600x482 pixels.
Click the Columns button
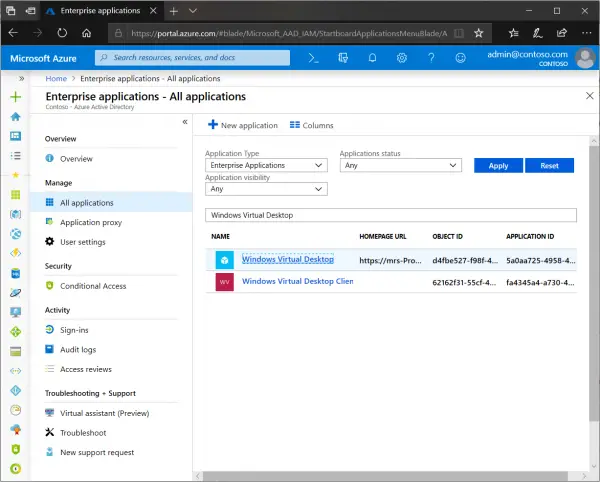point(311,125)
